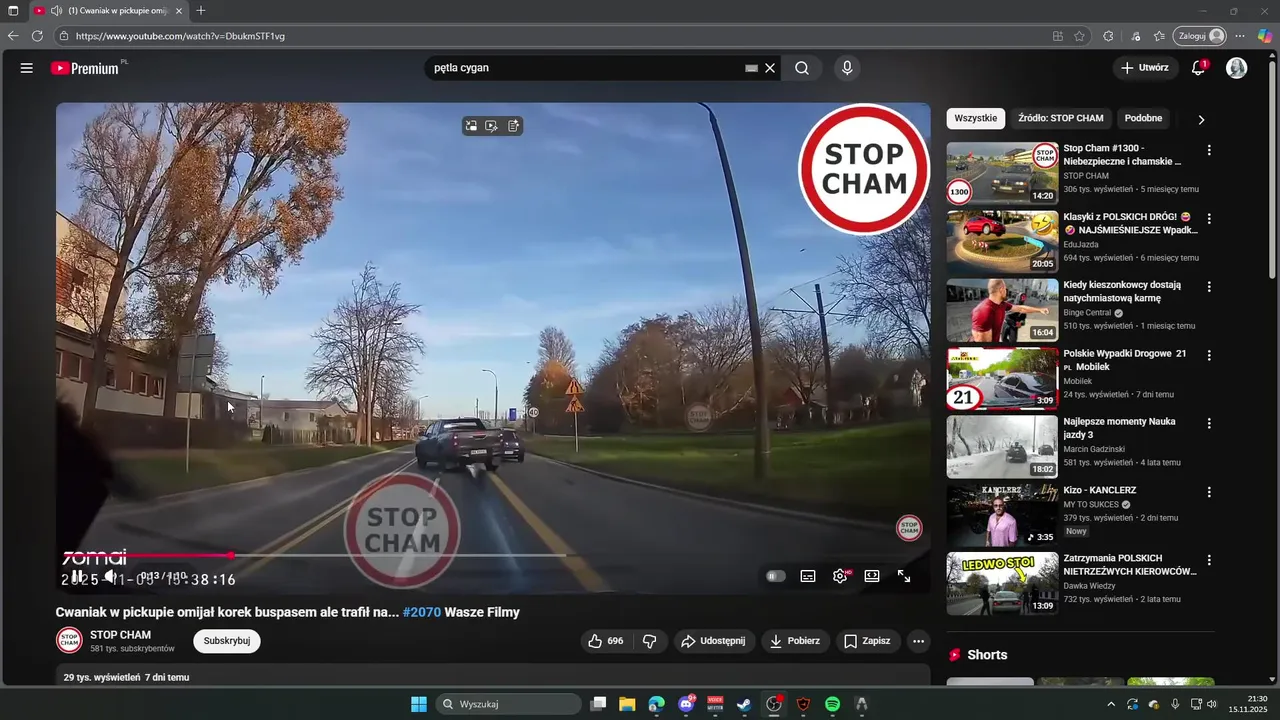Select Źródło: STOP CHAM filter chip
Viewport: 1280px width, 720px height.
[1061, 118]
